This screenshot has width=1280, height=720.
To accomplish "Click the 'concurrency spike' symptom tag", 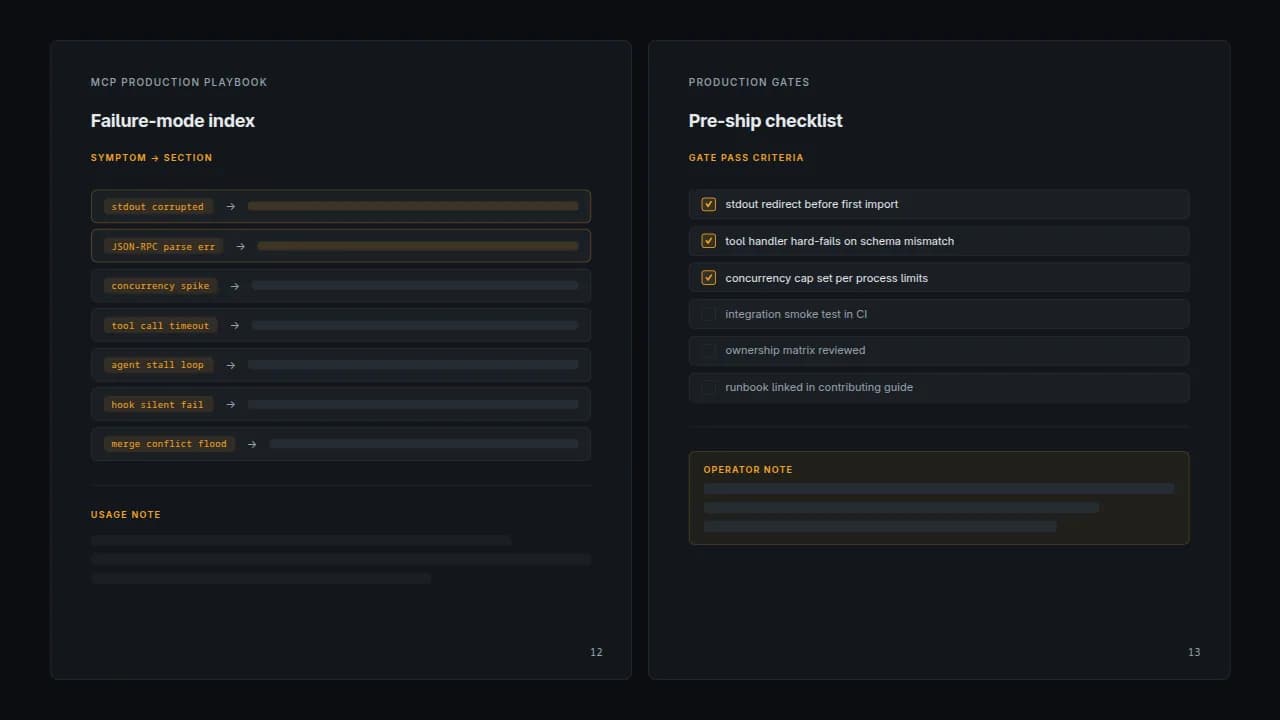I will coord(160,286).
